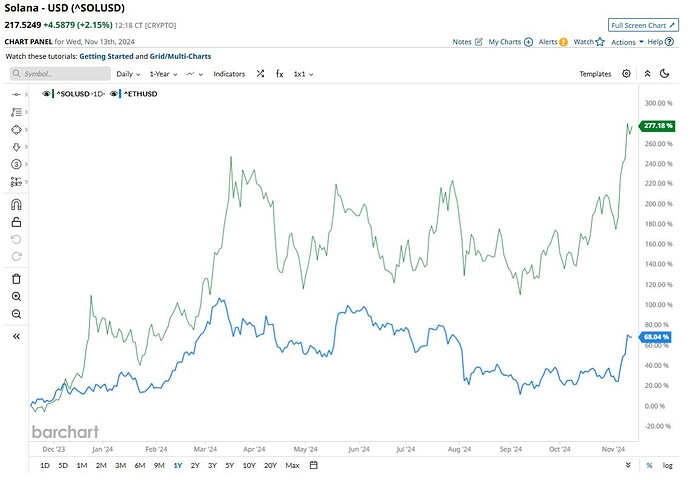Click the Symbol search field
The height and width of the screenshot is (480, 690).
coord(58,74)
